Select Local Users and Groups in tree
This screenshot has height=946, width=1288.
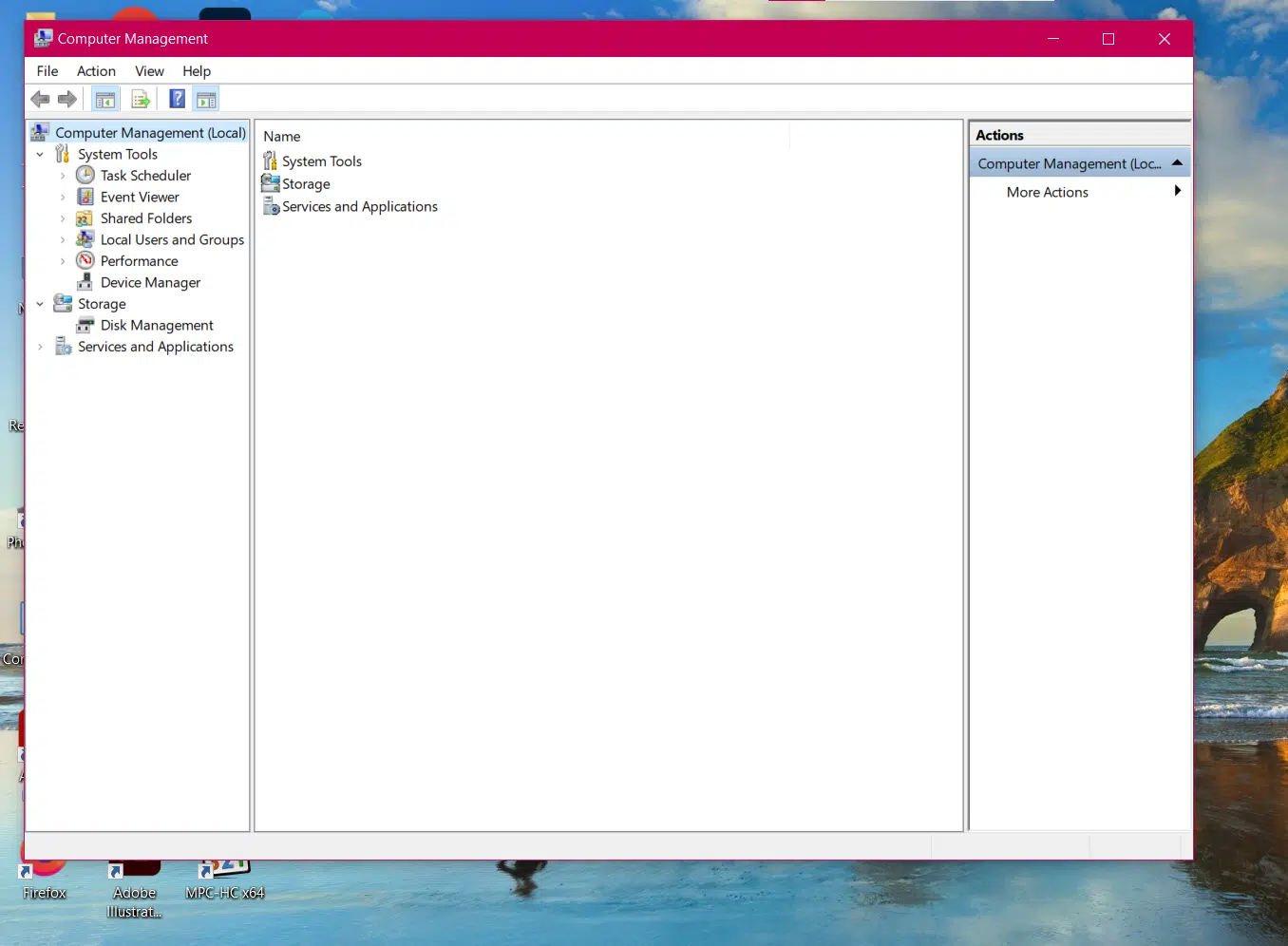pyautogui.click(x=172, y=239)
